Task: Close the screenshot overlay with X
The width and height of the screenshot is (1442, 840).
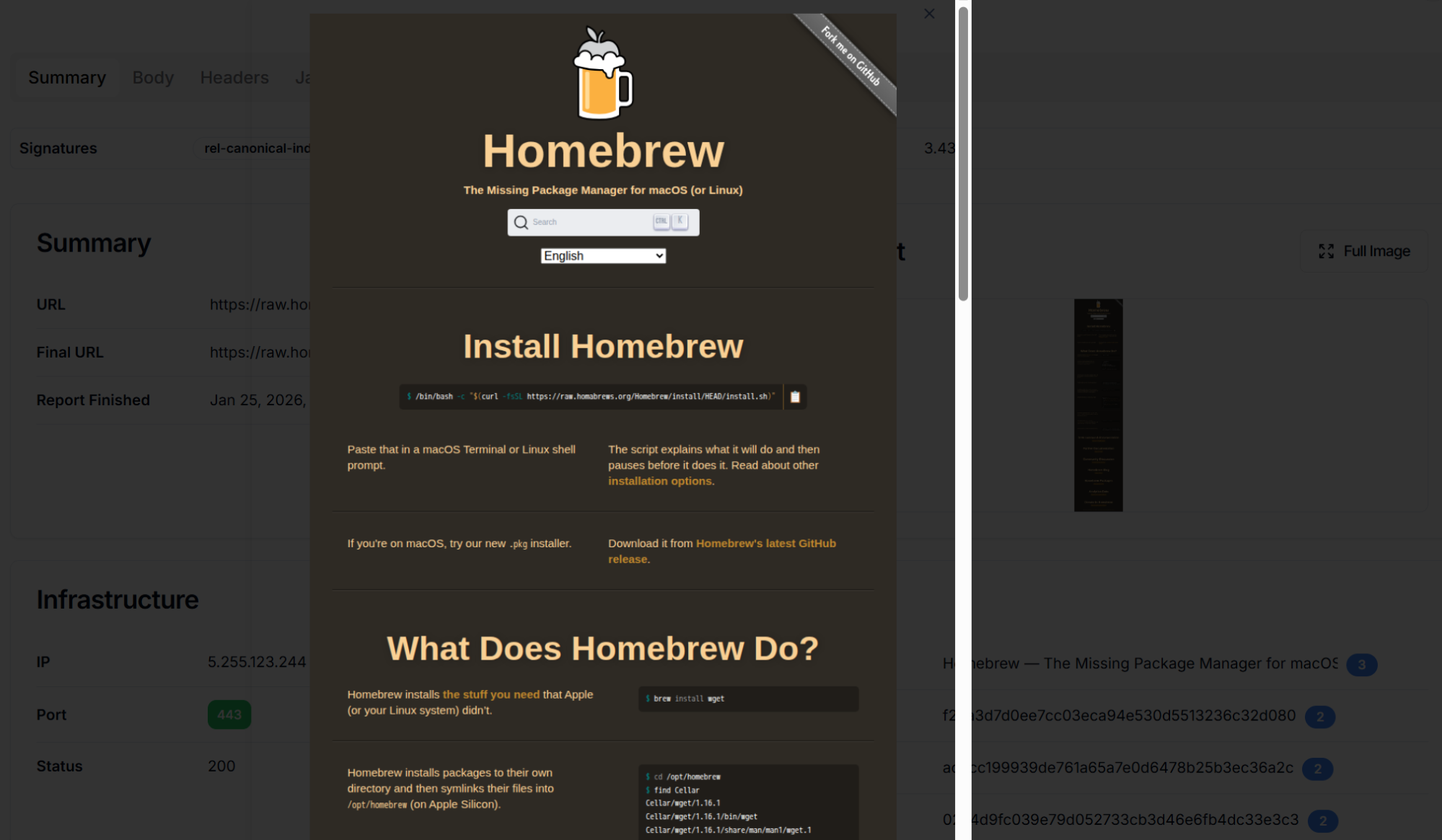Action: coord(929,14)
